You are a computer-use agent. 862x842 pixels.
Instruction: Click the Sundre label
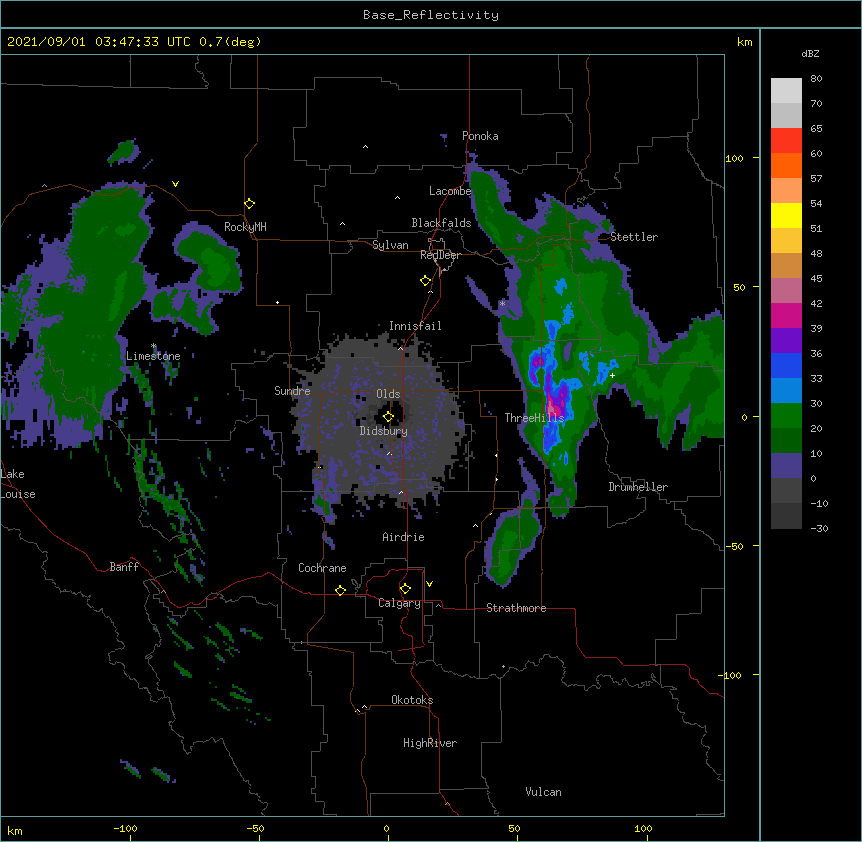click(292, 391)
